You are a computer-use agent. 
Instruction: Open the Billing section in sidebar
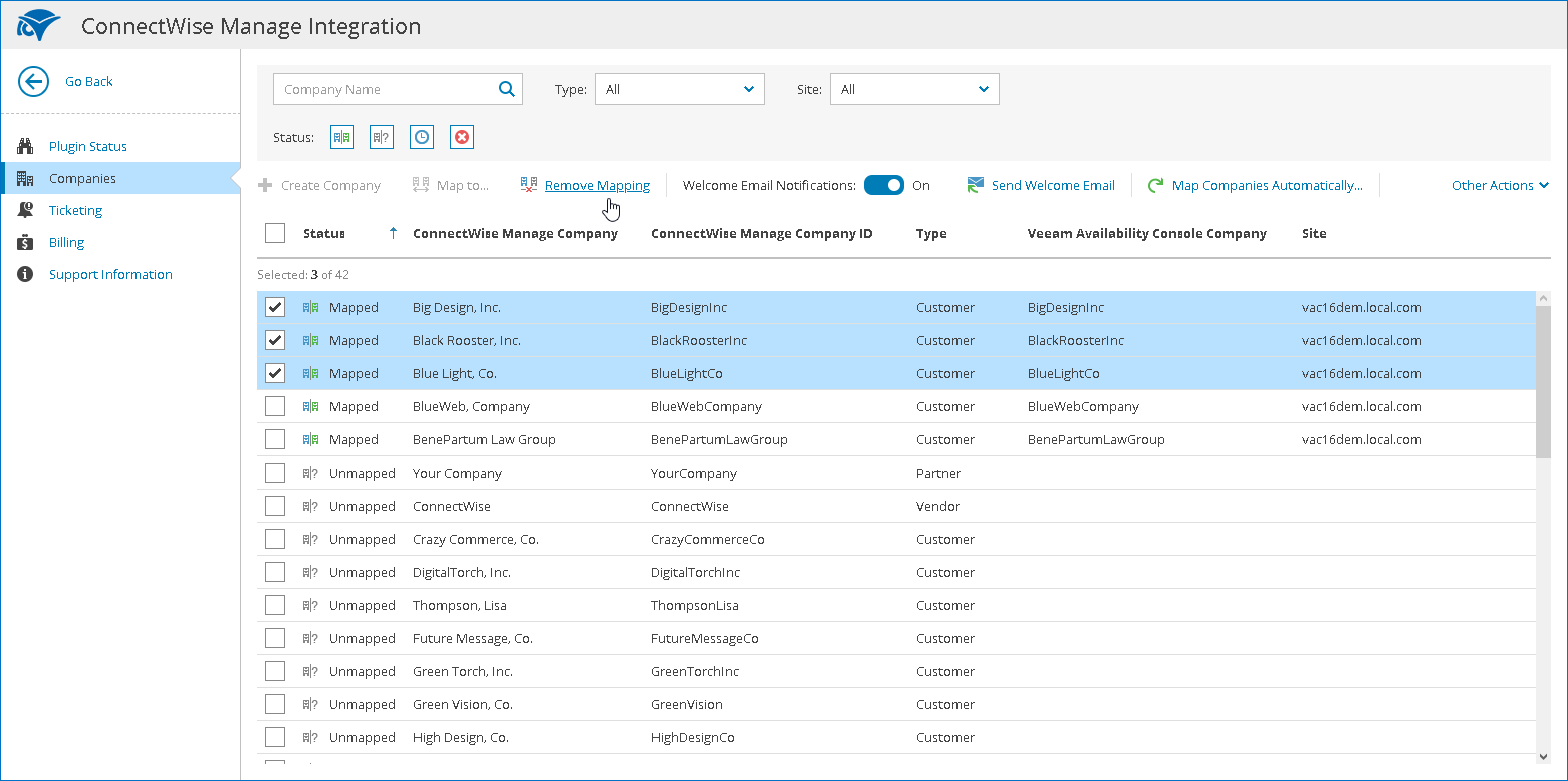pyautogui.click(x=66, y=242)
